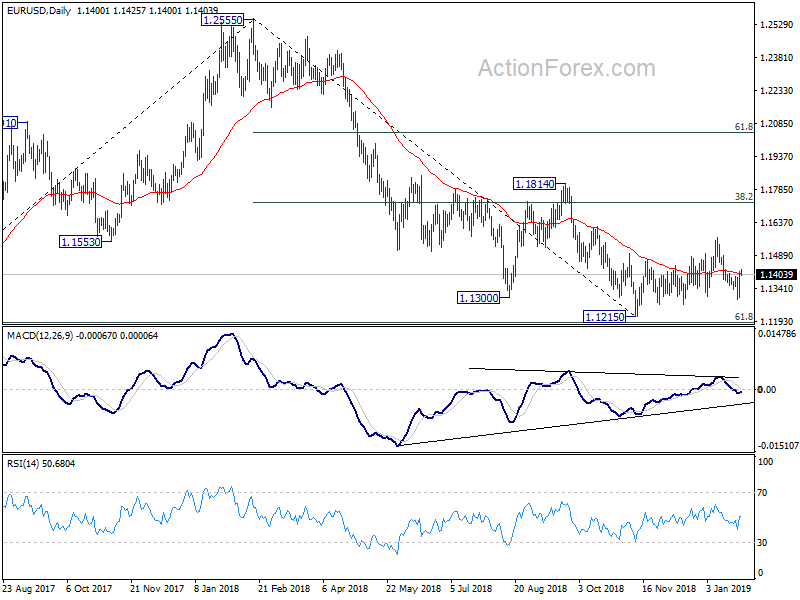Click the 1.15530 price low label

tap(81, 242)
